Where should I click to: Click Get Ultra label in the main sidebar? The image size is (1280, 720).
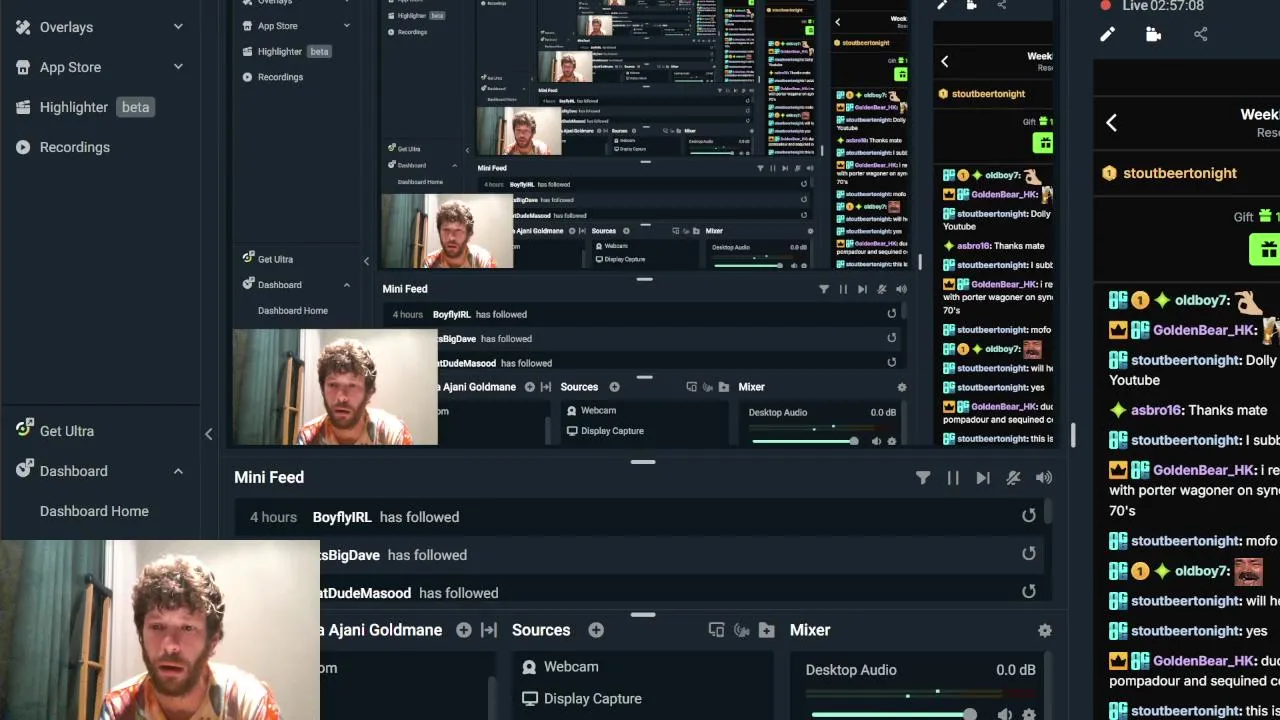coord(67,431)
